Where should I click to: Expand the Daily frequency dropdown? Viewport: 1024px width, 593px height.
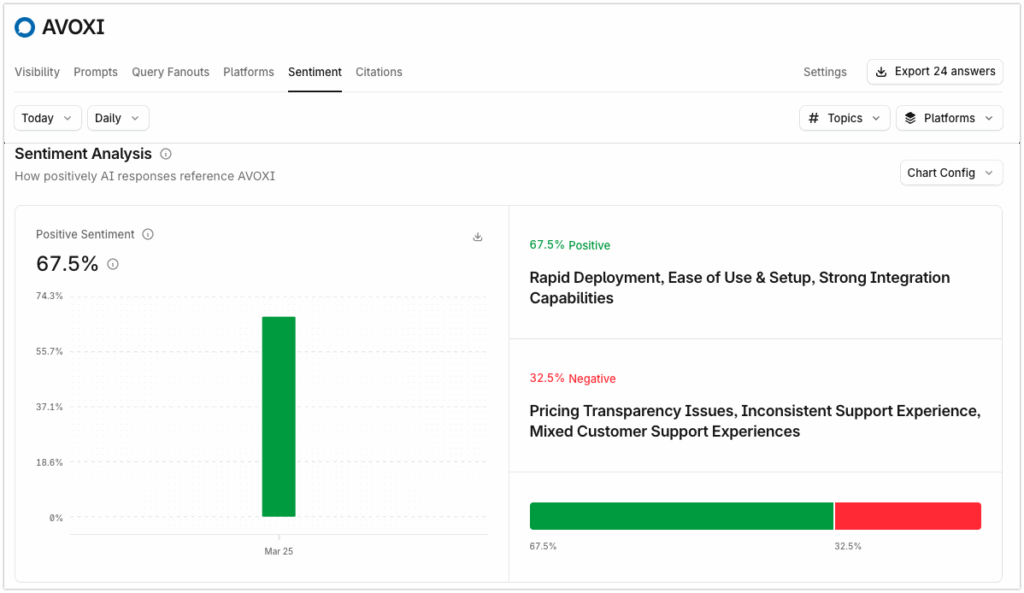pyautogui.click(x=117, y=117)
